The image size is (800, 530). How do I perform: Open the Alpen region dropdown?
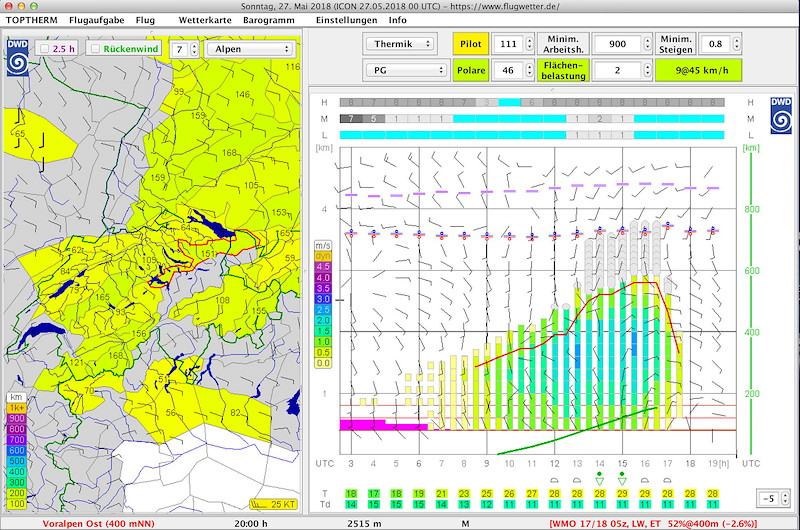coord(249,49)
